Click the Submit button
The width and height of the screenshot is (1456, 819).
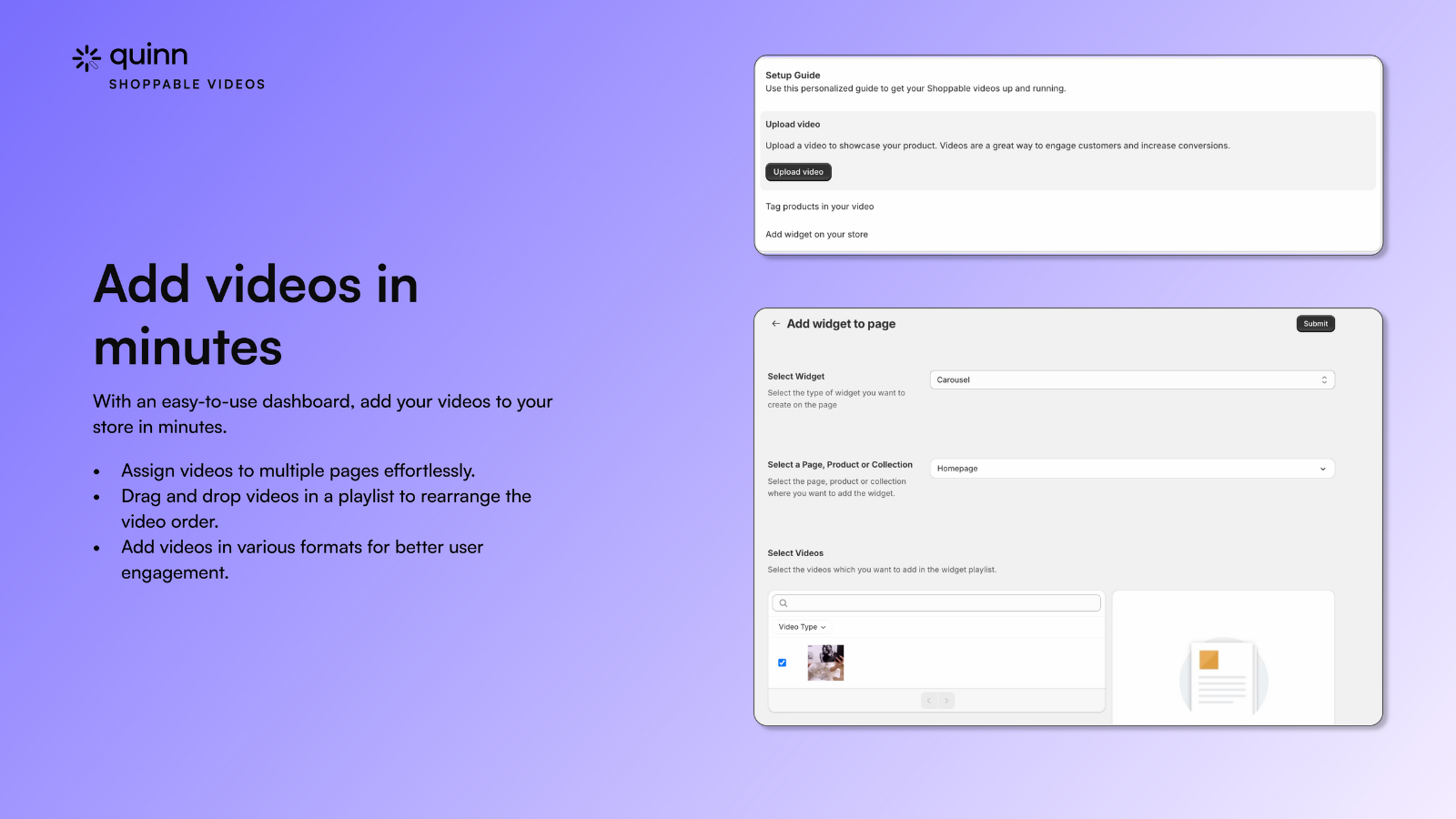[1315, 323]
